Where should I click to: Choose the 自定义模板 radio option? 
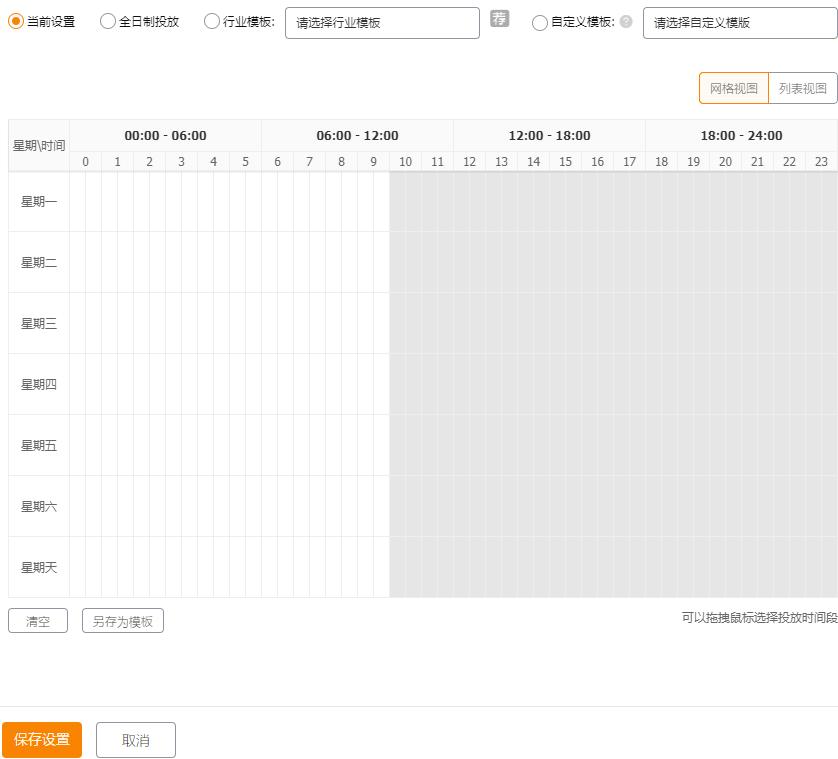click(x=540, y=19)
